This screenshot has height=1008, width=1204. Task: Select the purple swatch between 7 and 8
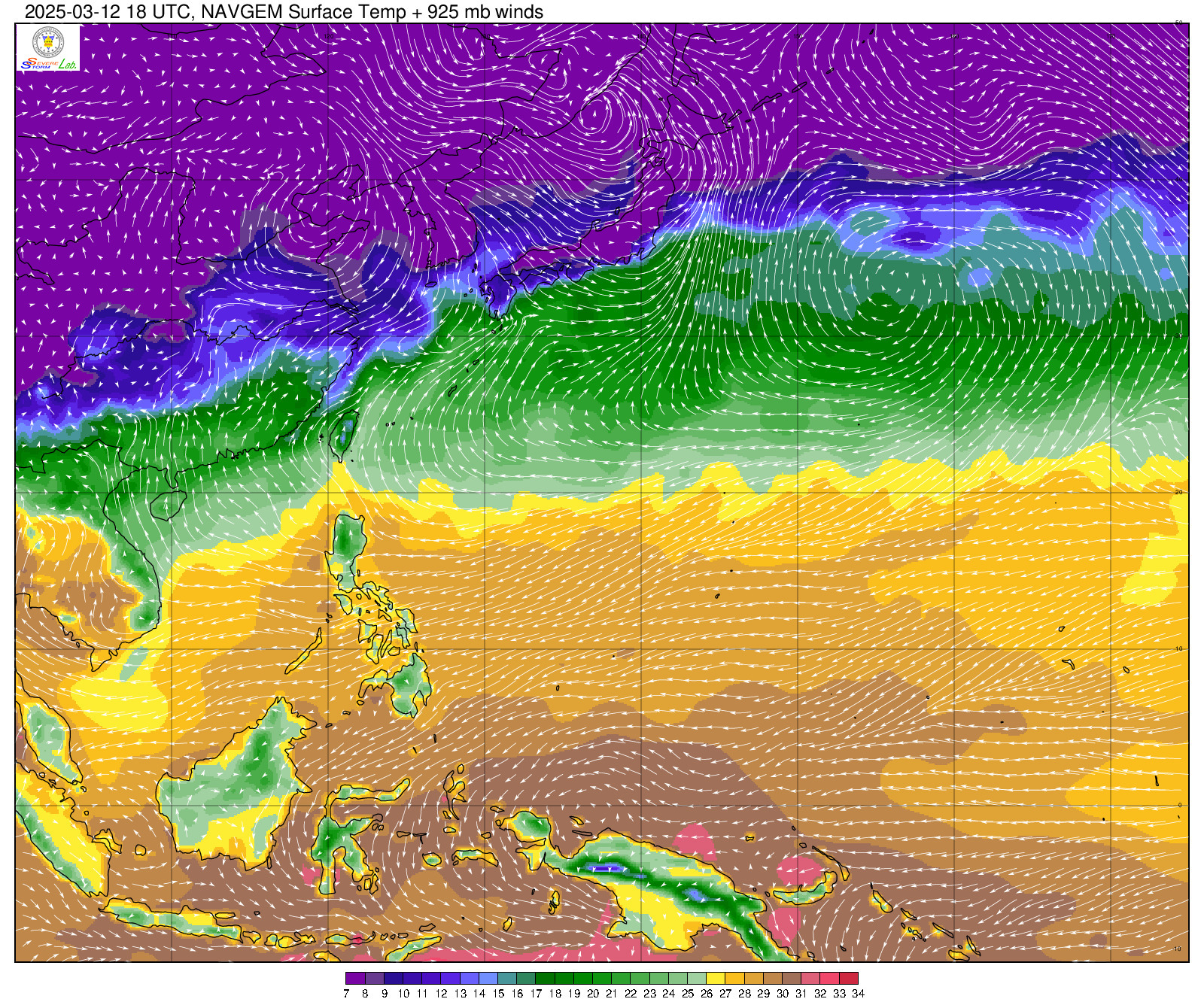(x=355, y=979)
